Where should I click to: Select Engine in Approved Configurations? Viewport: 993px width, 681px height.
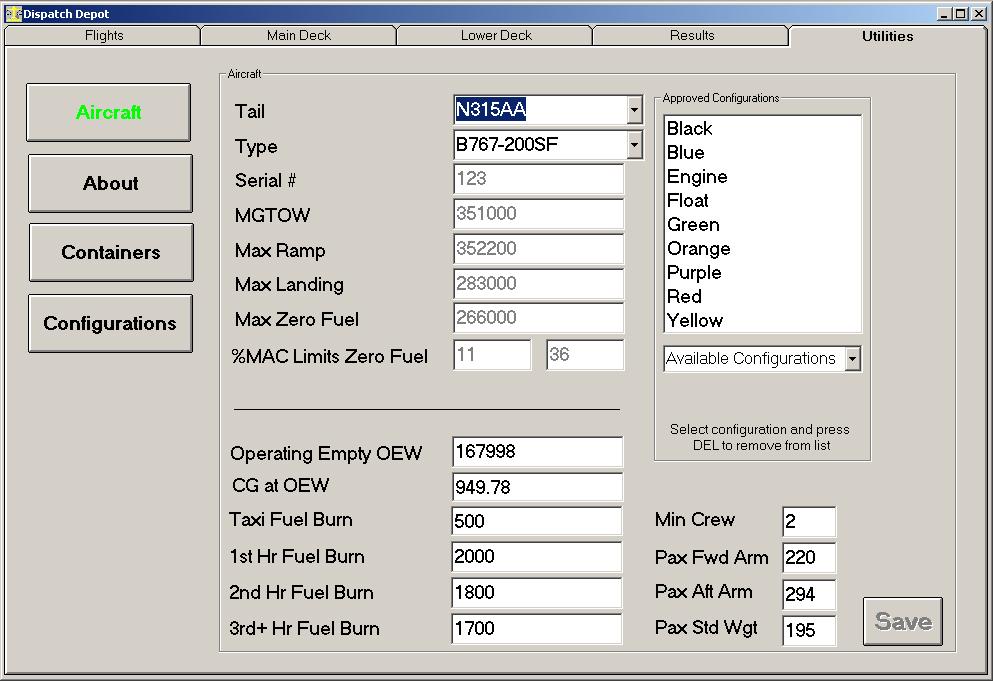click(x=762, y=177)
